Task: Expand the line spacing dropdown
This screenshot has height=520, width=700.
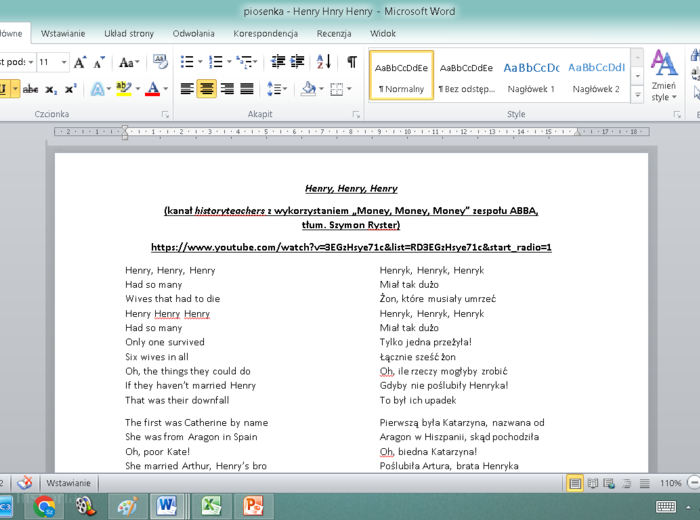Action: (x=285, y=89)
